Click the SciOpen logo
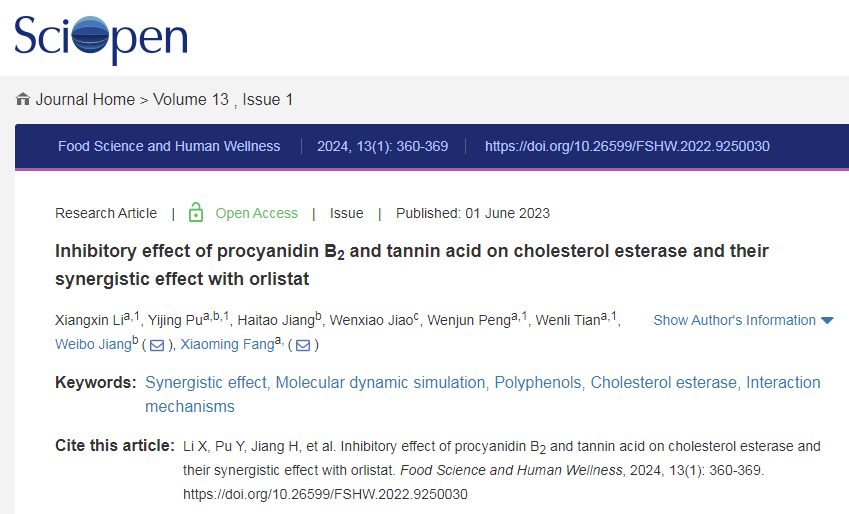This screenshot has width=849, height=514. 100,38
